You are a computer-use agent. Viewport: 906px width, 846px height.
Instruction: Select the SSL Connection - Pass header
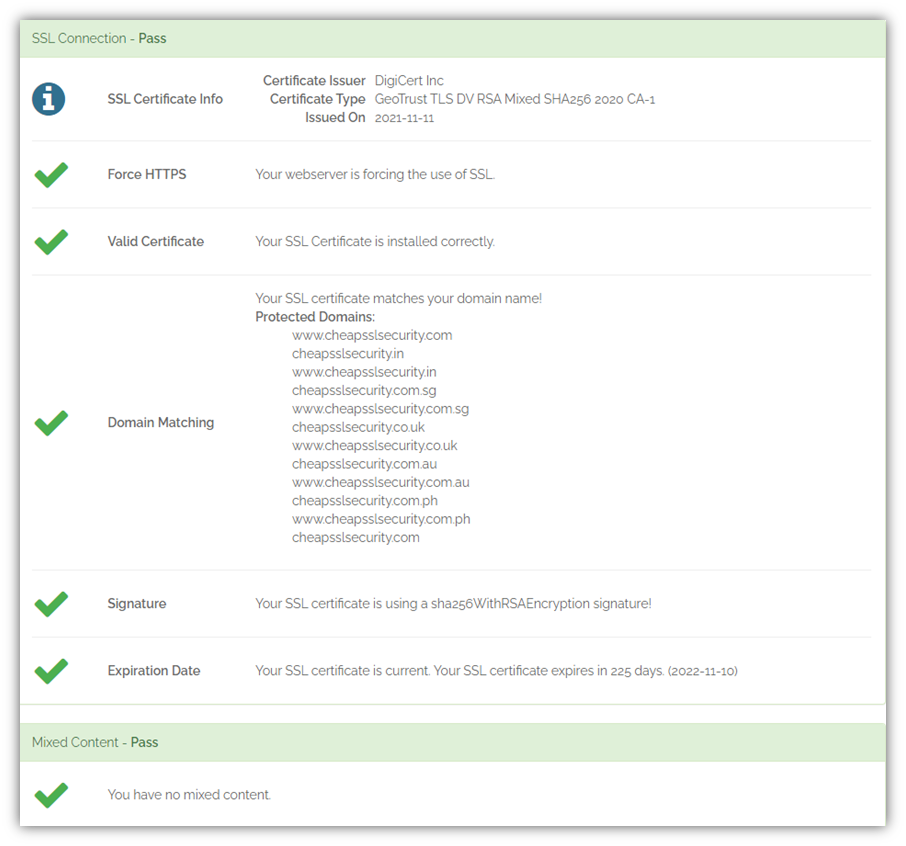(x=452, y=39)
